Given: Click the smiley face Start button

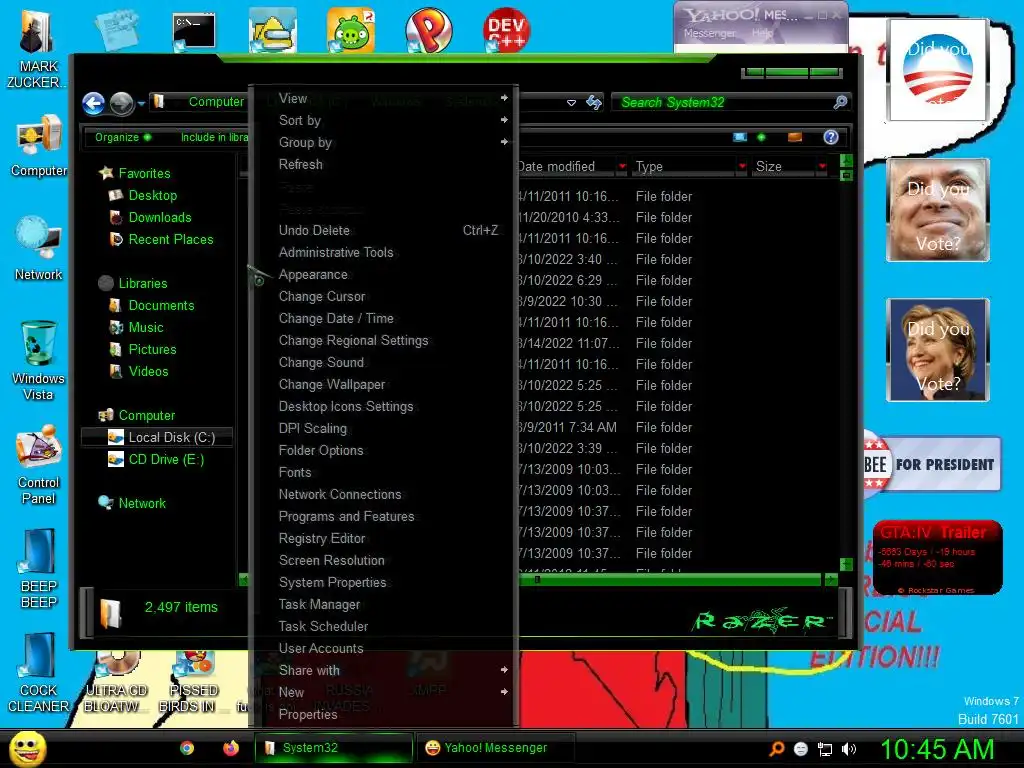Looking at the screenshot, I should (27, 748).
